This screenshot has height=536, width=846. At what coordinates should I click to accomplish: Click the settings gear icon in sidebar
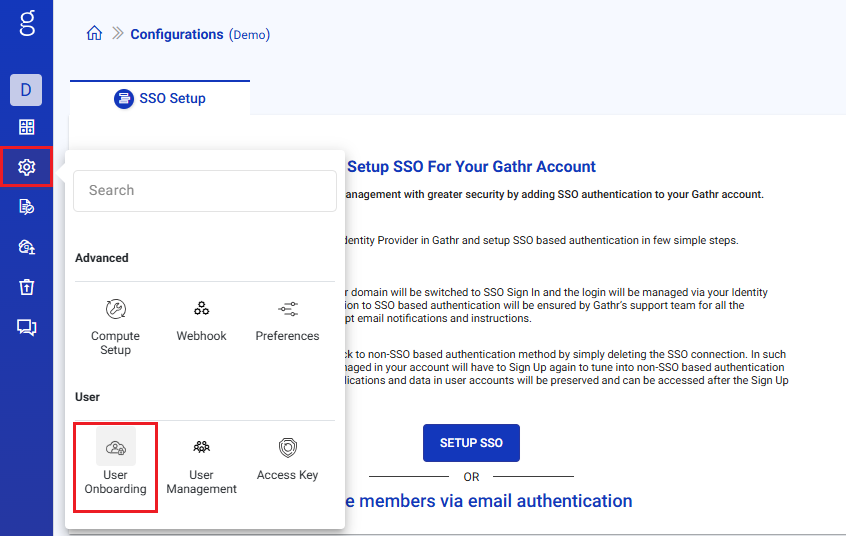point(27,167)
